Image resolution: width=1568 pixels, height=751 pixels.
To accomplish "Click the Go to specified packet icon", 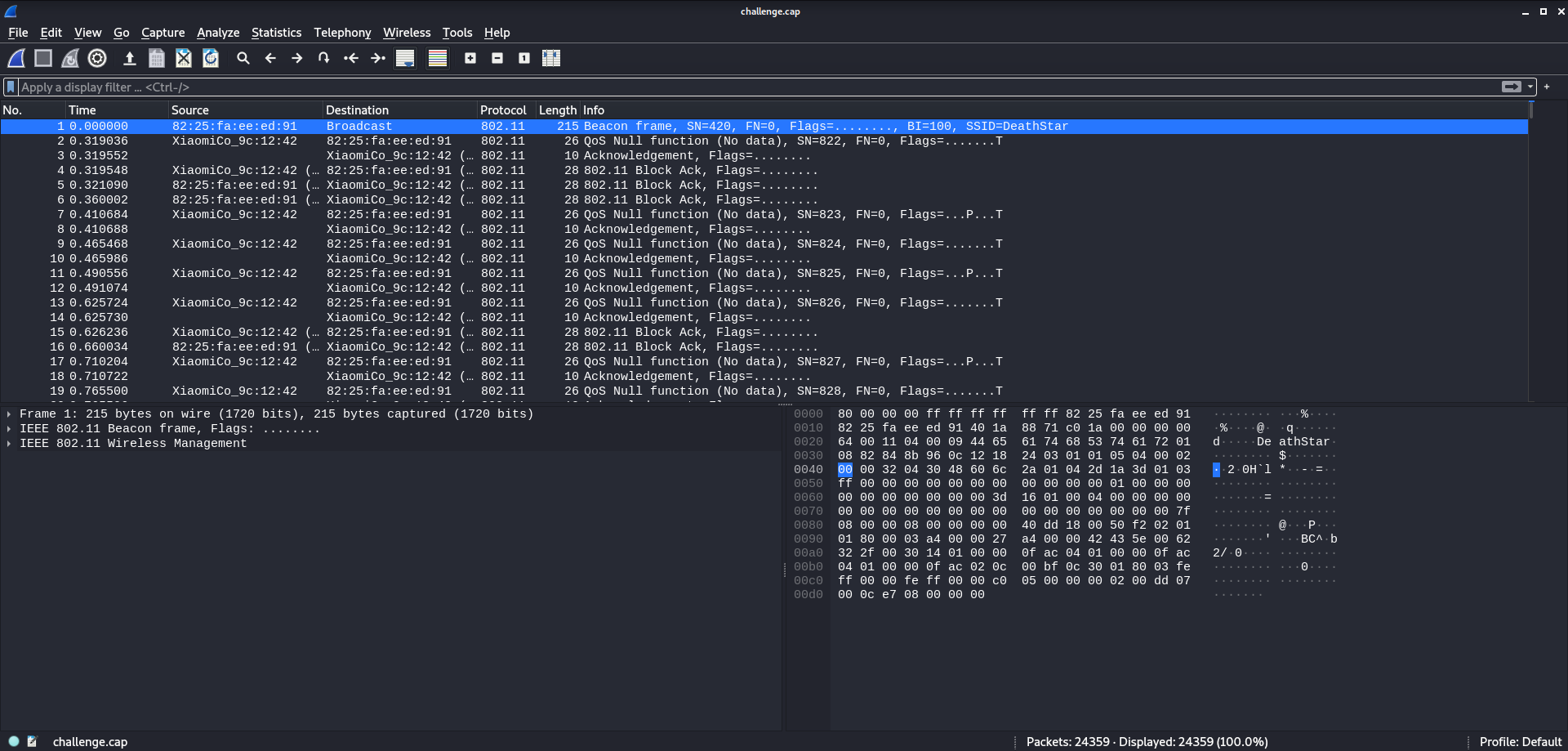I will [x=324, y=58].
